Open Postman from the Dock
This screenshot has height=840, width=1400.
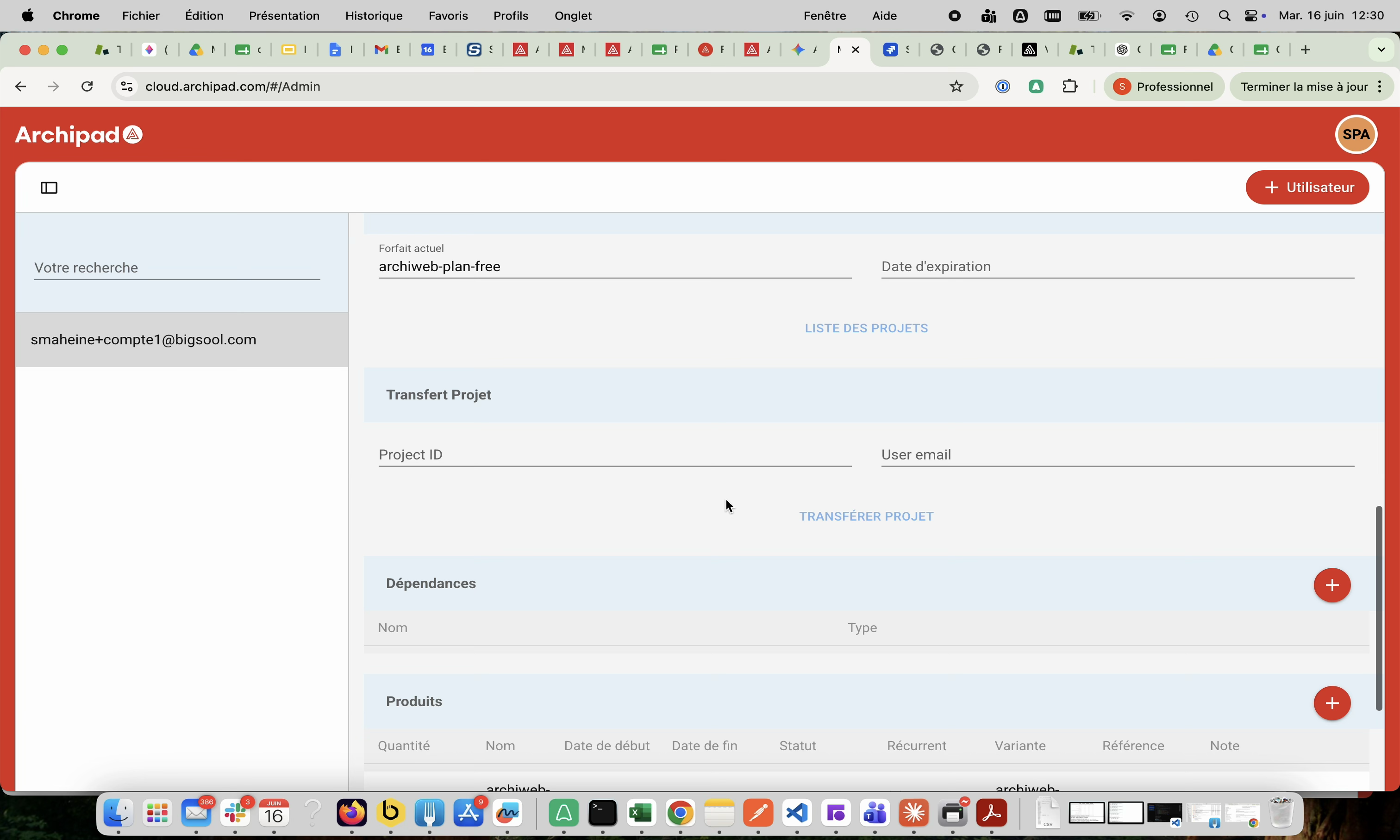(758, 814)
